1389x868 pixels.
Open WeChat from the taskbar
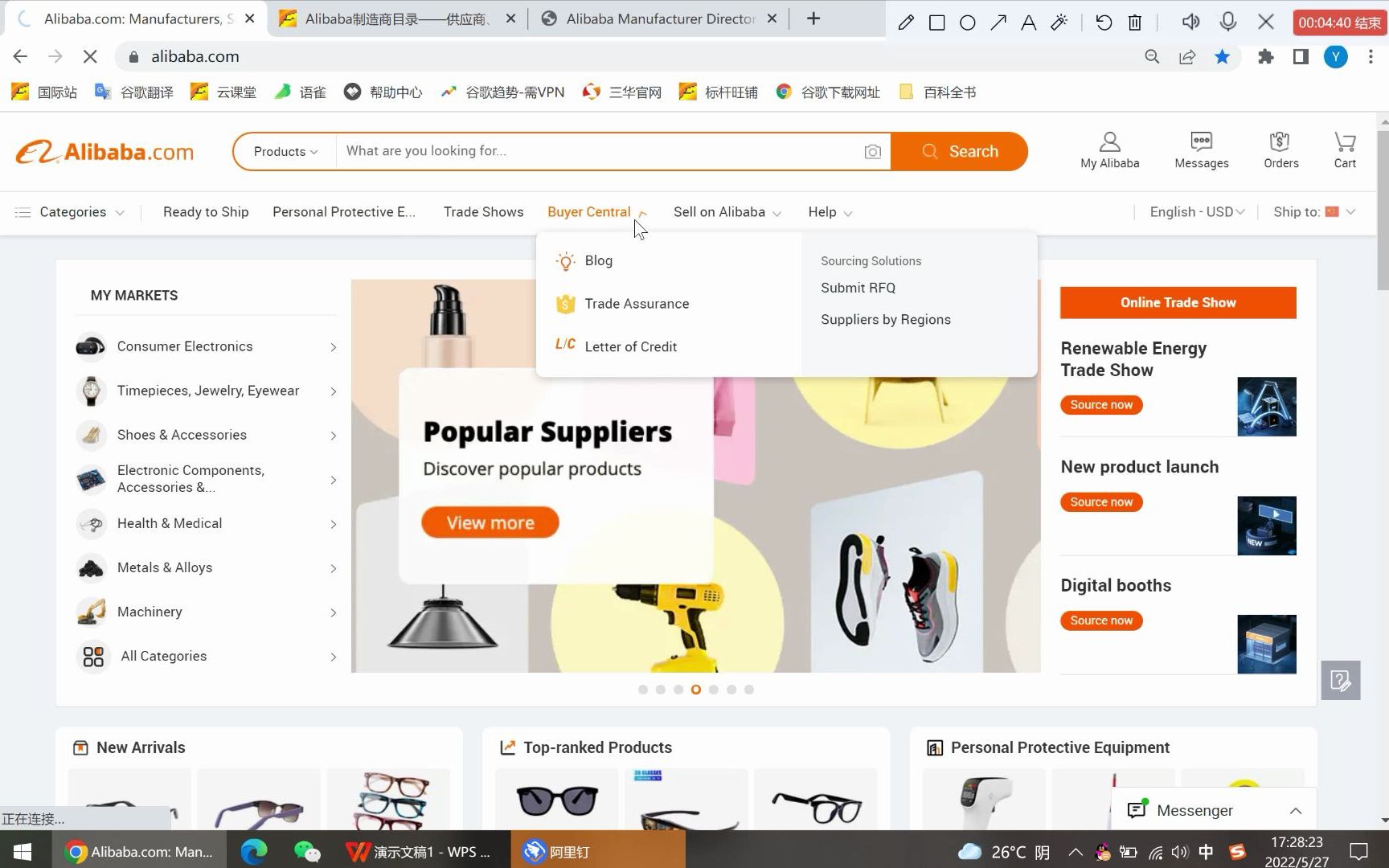307,851
